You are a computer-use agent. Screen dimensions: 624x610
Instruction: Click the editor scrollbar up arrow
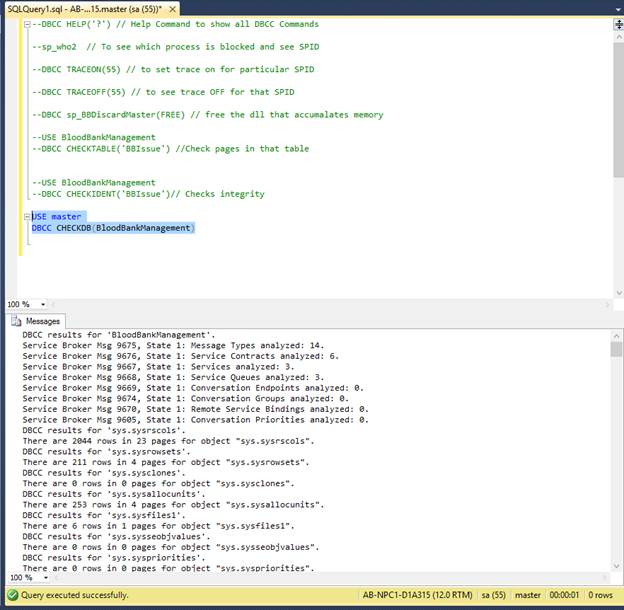tap(619, 37)
